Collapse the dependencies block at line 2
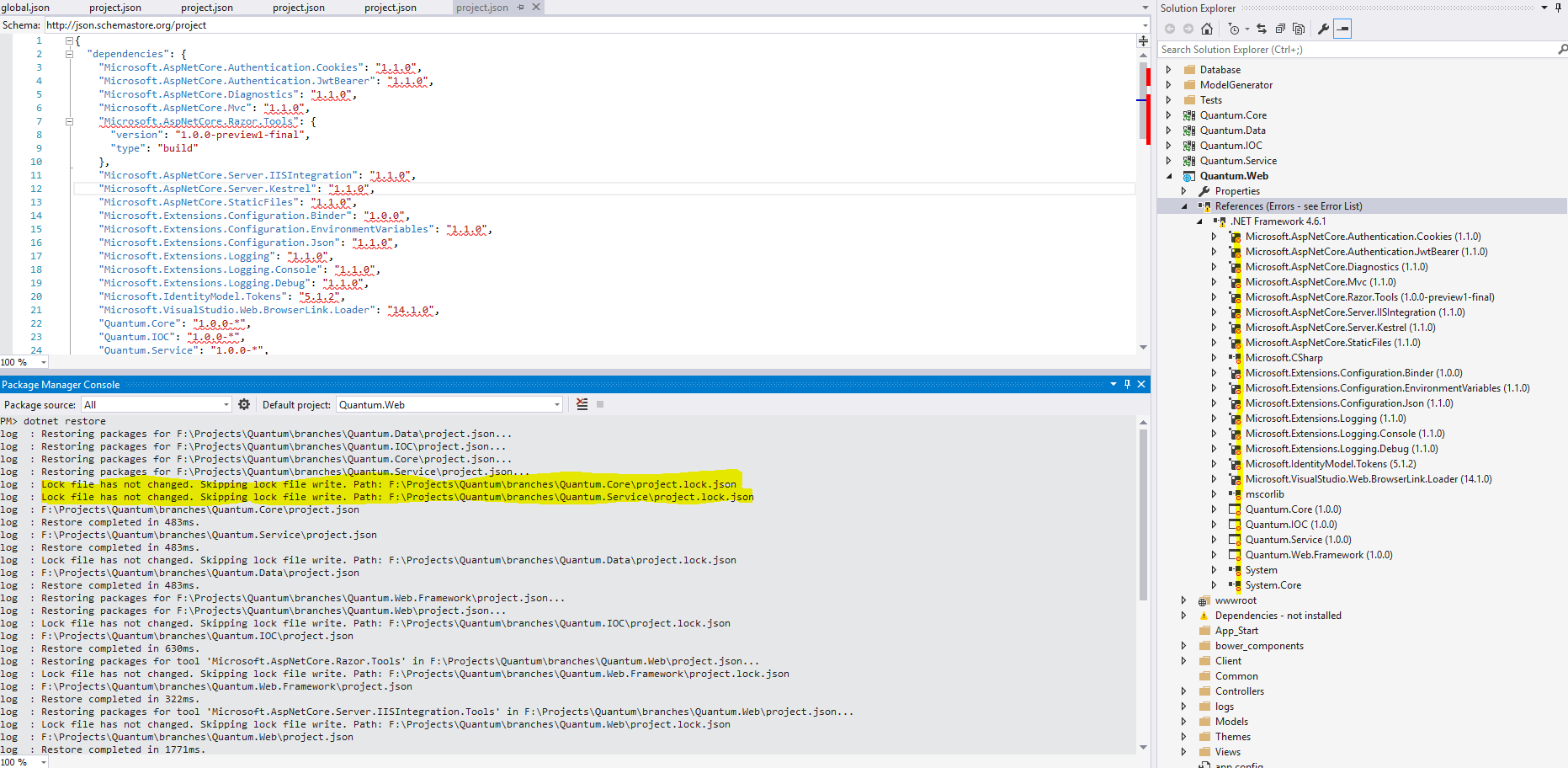The width and height of the screenshot is (1568, 768). 69,53
